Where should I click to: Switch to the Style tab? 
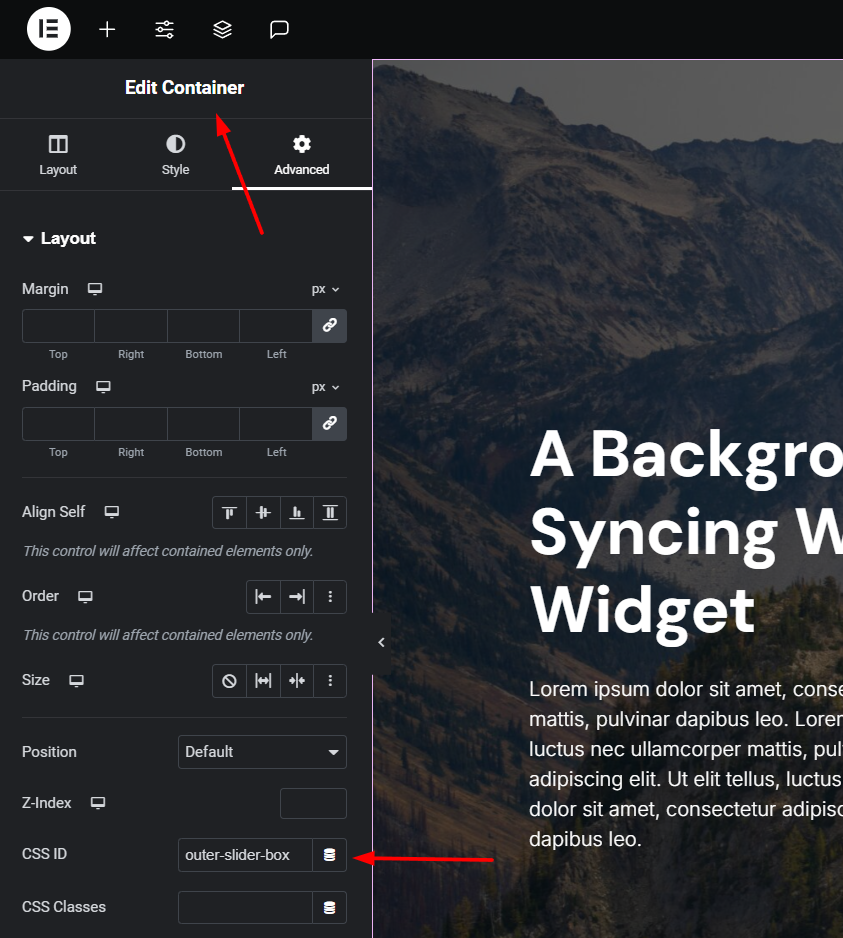pos(175,155)
